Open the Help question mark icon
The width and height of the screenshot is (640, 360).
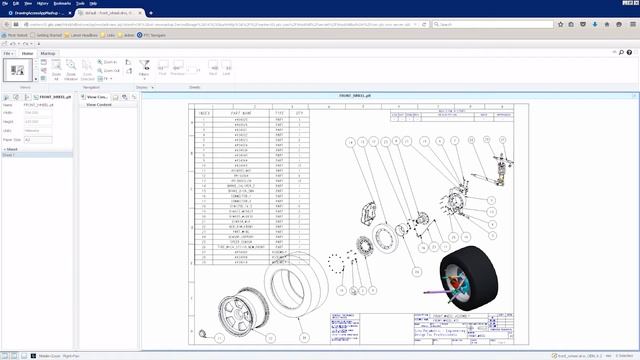click(629, 52)
